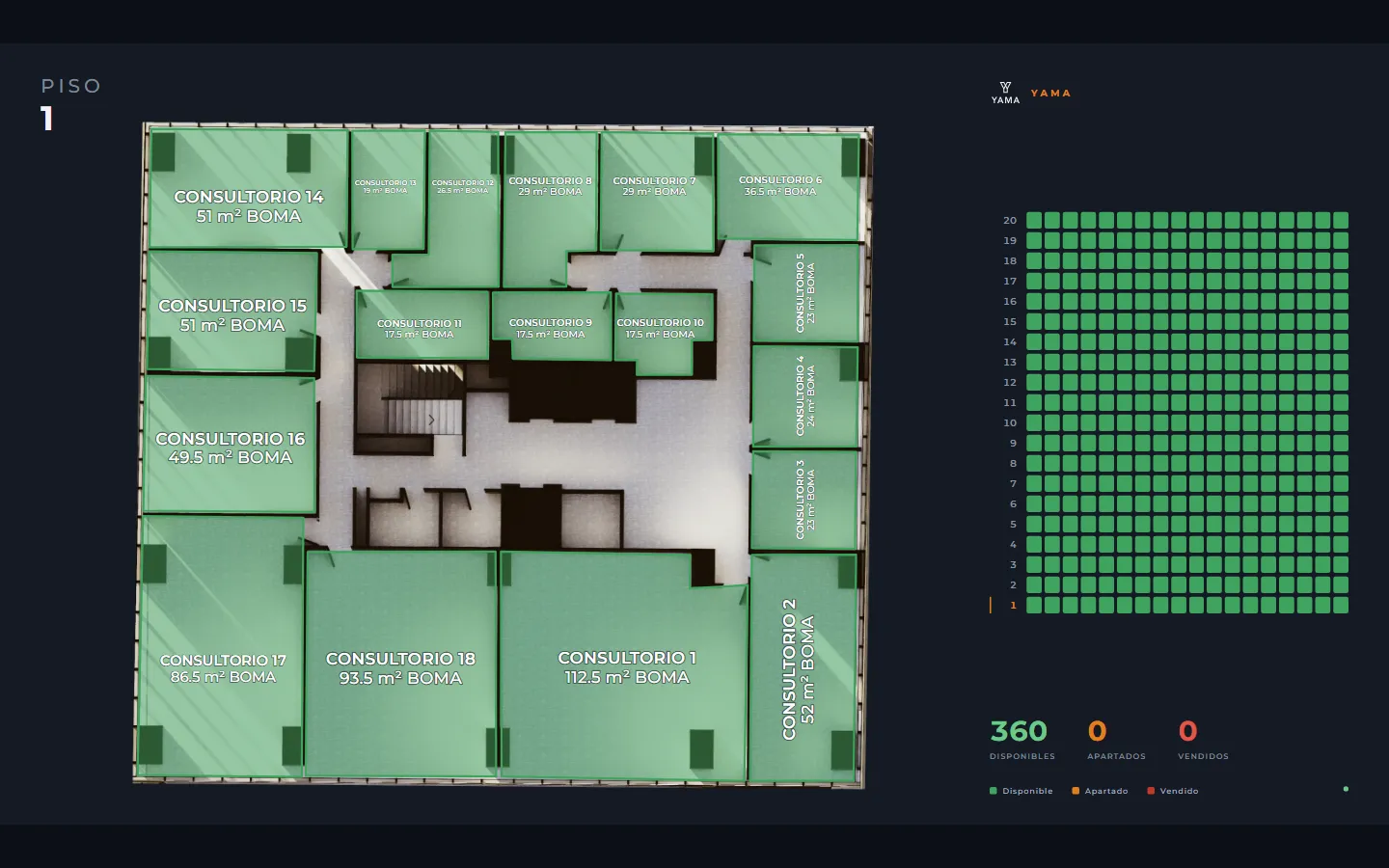1389x868 pixels.
Task: Click the green Disponible legend entry
Action: tap(1021, 791)
